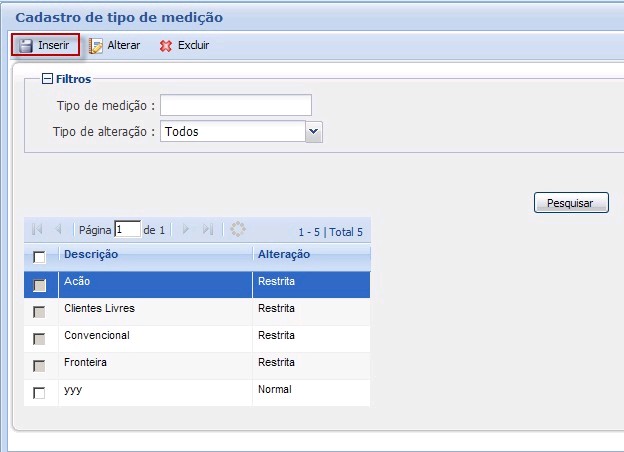This screenshot has height=452, width=624.
Task: Check the yyy row checkbox
Action: pos(40,393)
